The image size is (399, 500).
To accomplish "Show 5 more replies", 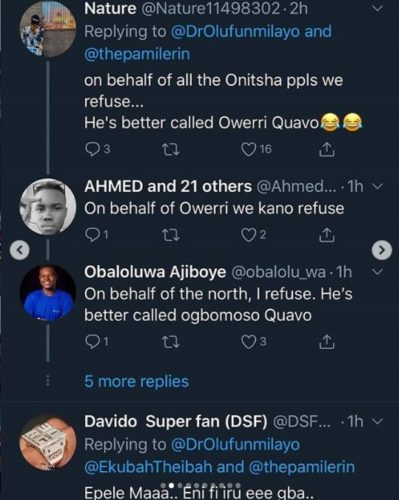I will point(136,381).
